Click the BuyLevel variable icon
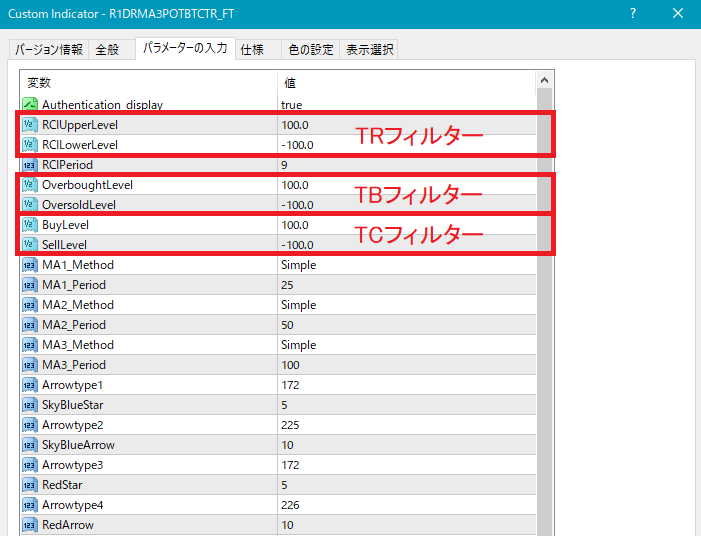This screenshot has width=701, height=536. pyautogui.click(x=30, y=225)
